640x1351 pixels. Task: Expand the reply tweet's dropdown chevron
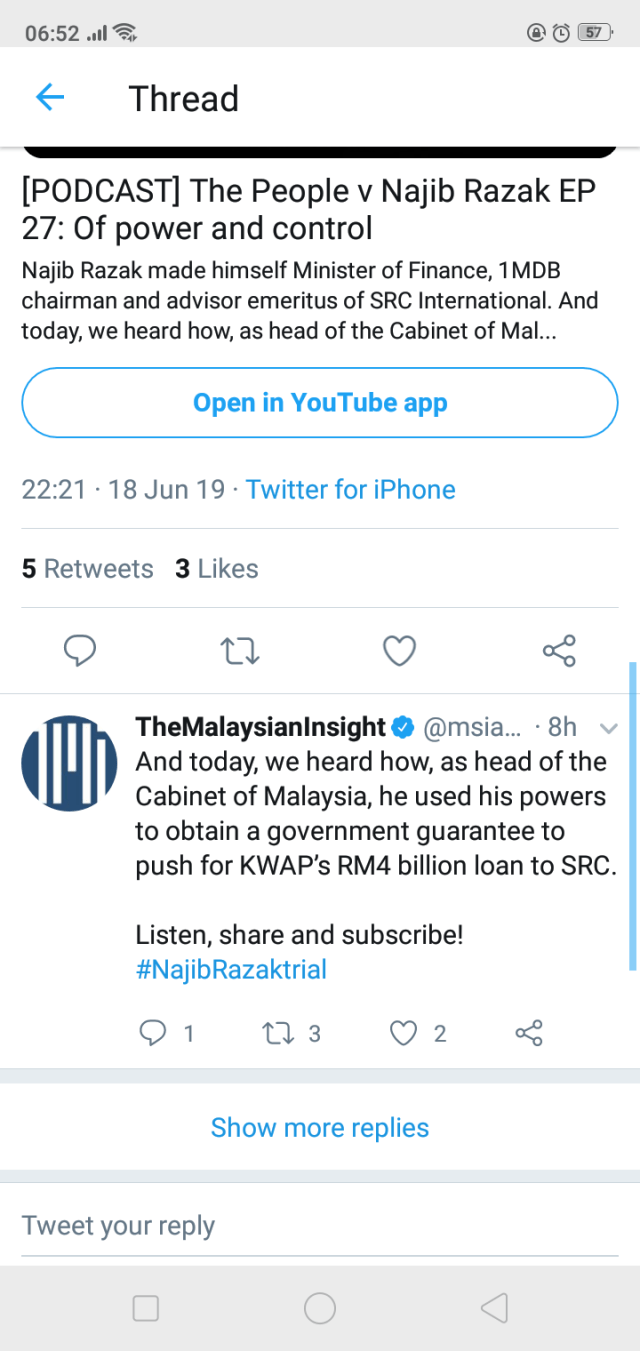608,728
